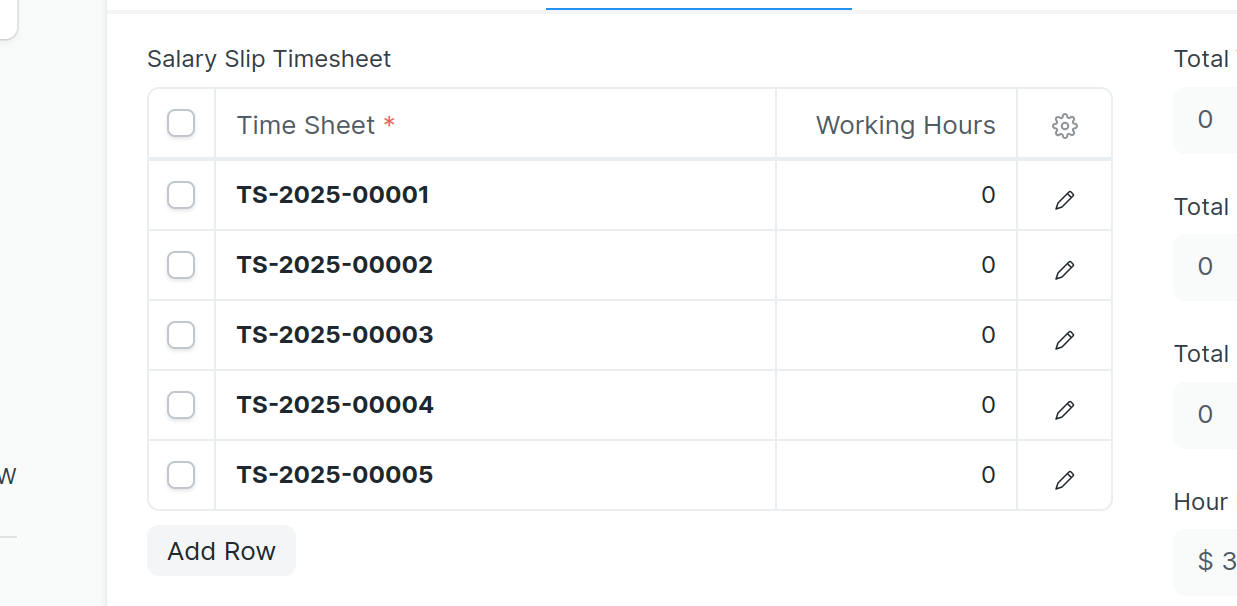1237x606 pixels.
Task: Edit row TS-2025-00005 with pencil icon
Action: point(1065,480)
